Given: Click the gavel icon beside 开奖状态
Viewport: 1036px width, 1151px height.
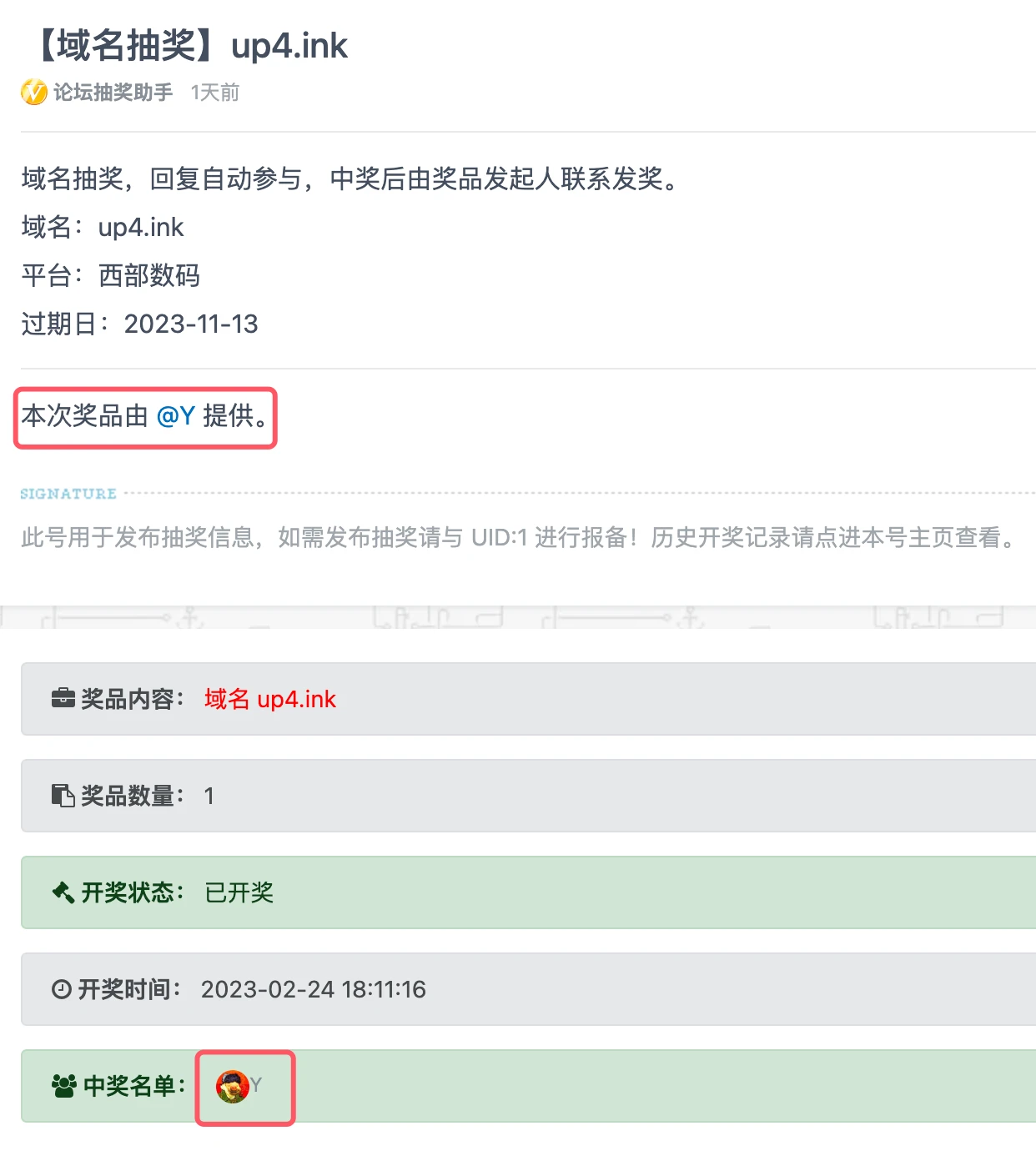Looking at the screenshot, I should [x=63, y=892].
